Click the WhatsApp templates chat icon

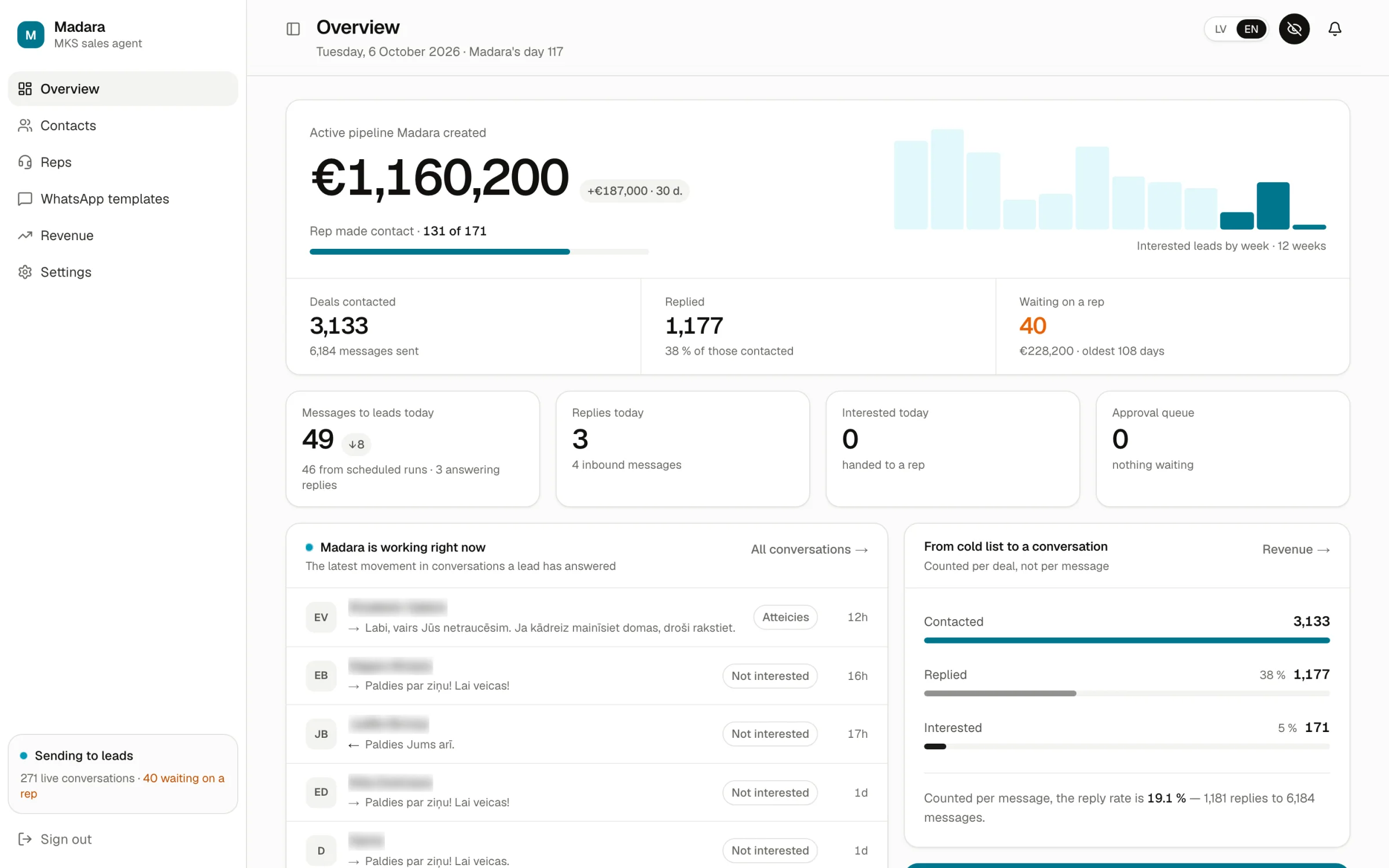tap(25, 198)
